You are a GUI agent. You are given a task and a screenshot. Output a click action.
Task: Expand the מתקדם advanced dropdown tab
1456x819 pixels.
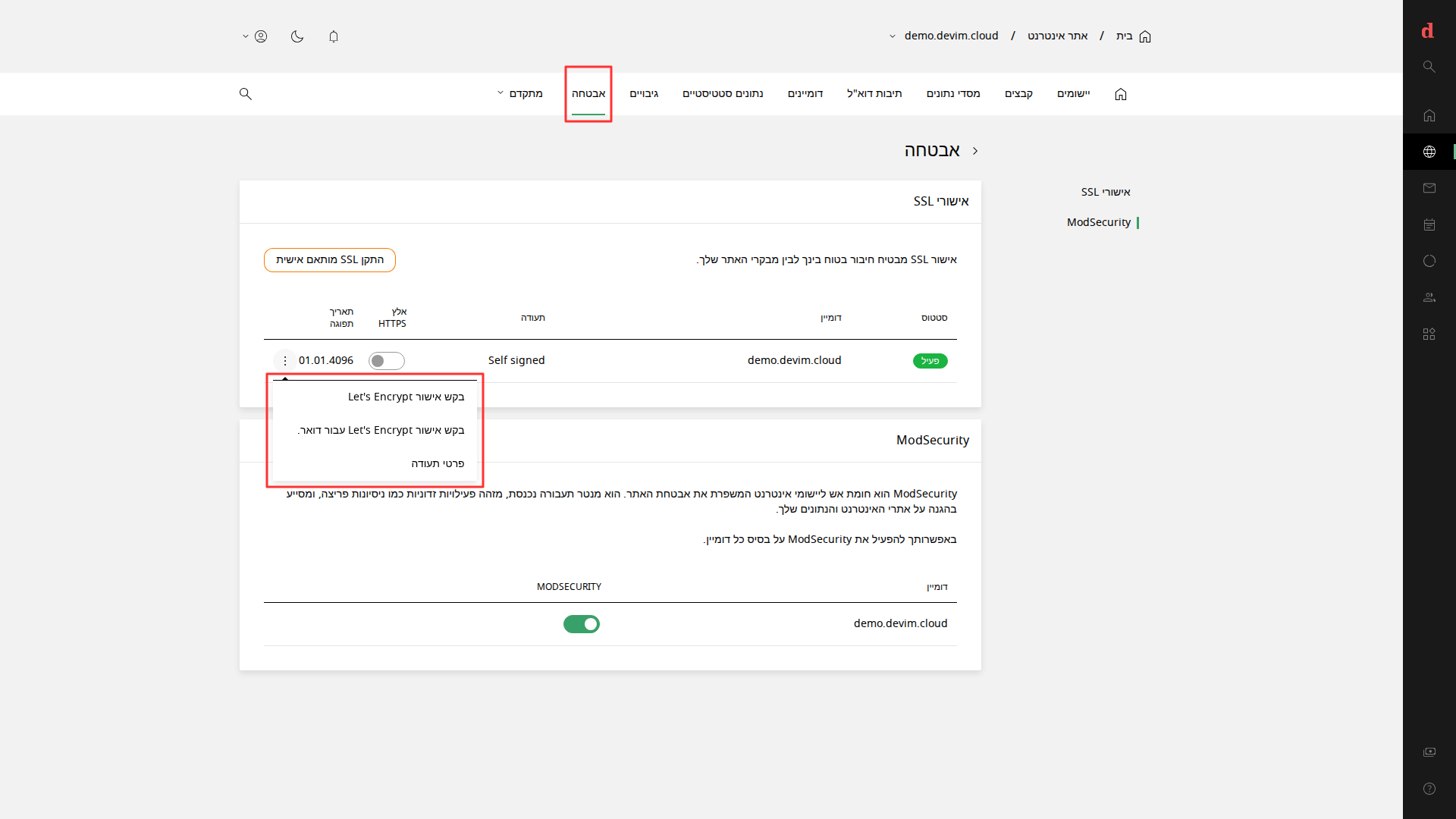tap(520, 94)
